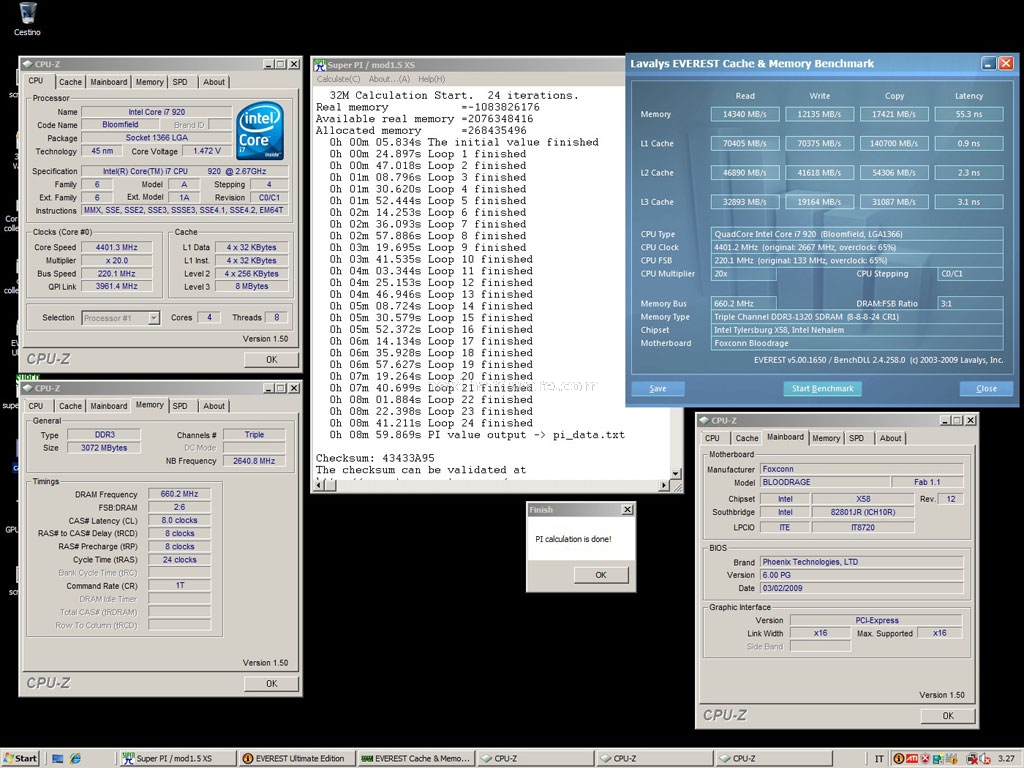The height and width of the screenshot is (768, 1024).
Task: Click the Checksum line 43433A95
Action: point(375,458)
